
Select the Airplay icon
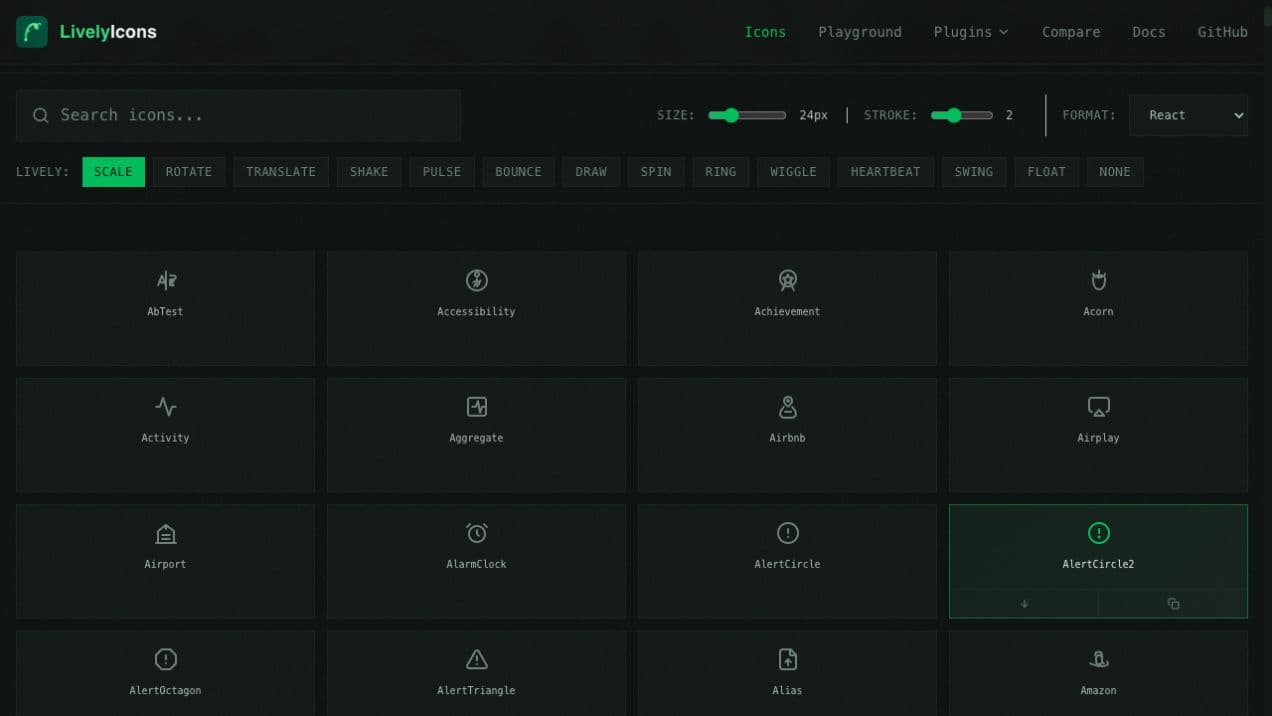point(1098,435)
